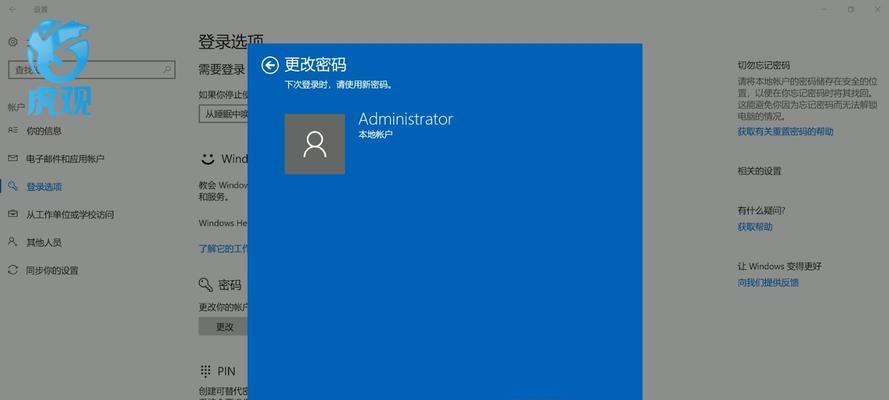
Task: Maximize the Settings window
Action: coord(850,10)
